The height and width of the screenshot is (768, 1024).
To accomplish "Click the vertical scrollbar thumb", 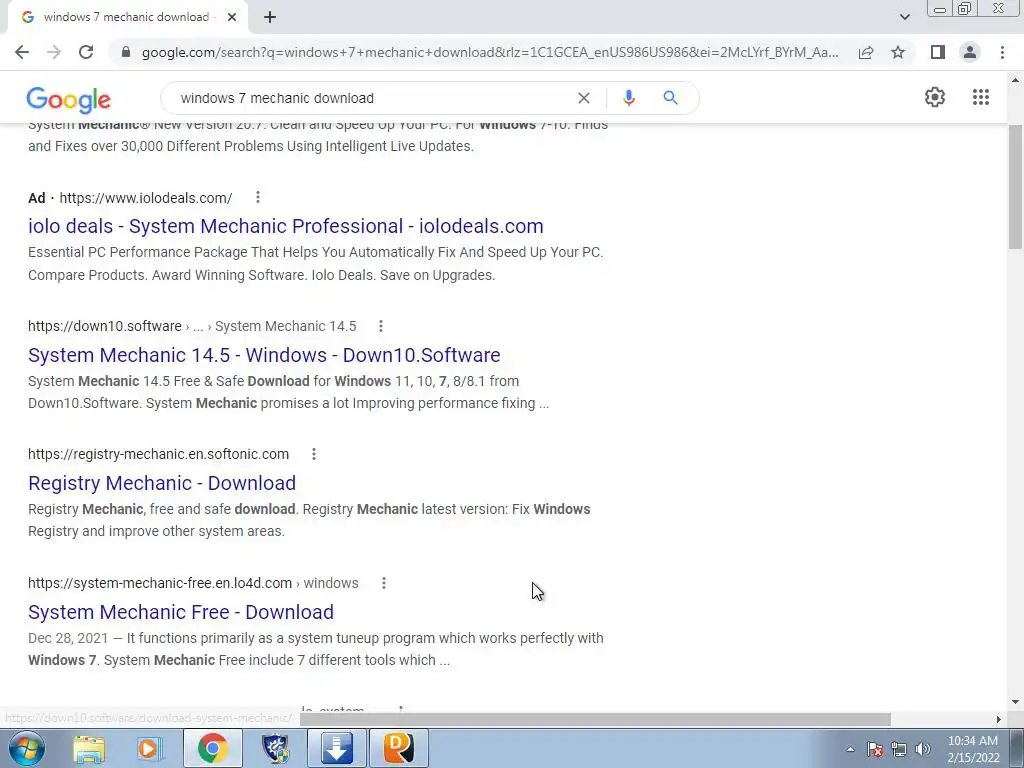I will coord(1015,187).
